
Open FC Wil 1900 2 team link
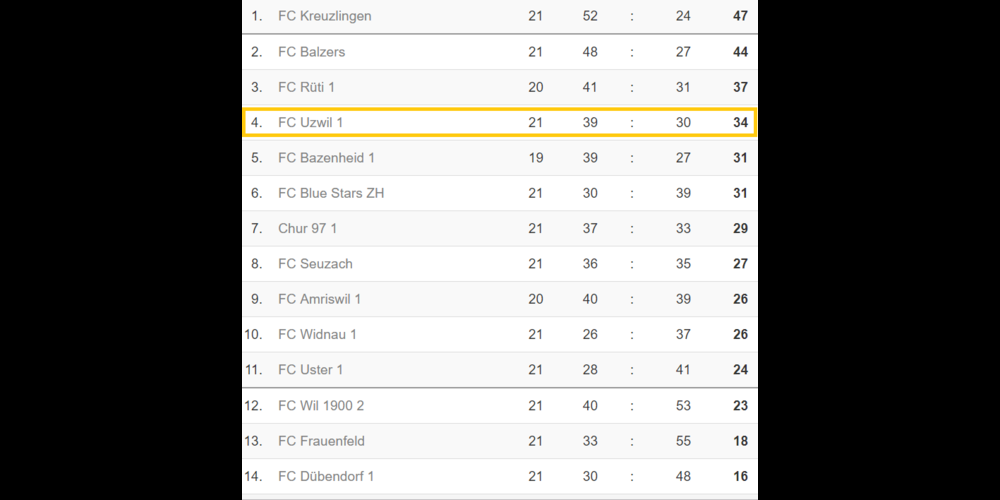point(320,406)
